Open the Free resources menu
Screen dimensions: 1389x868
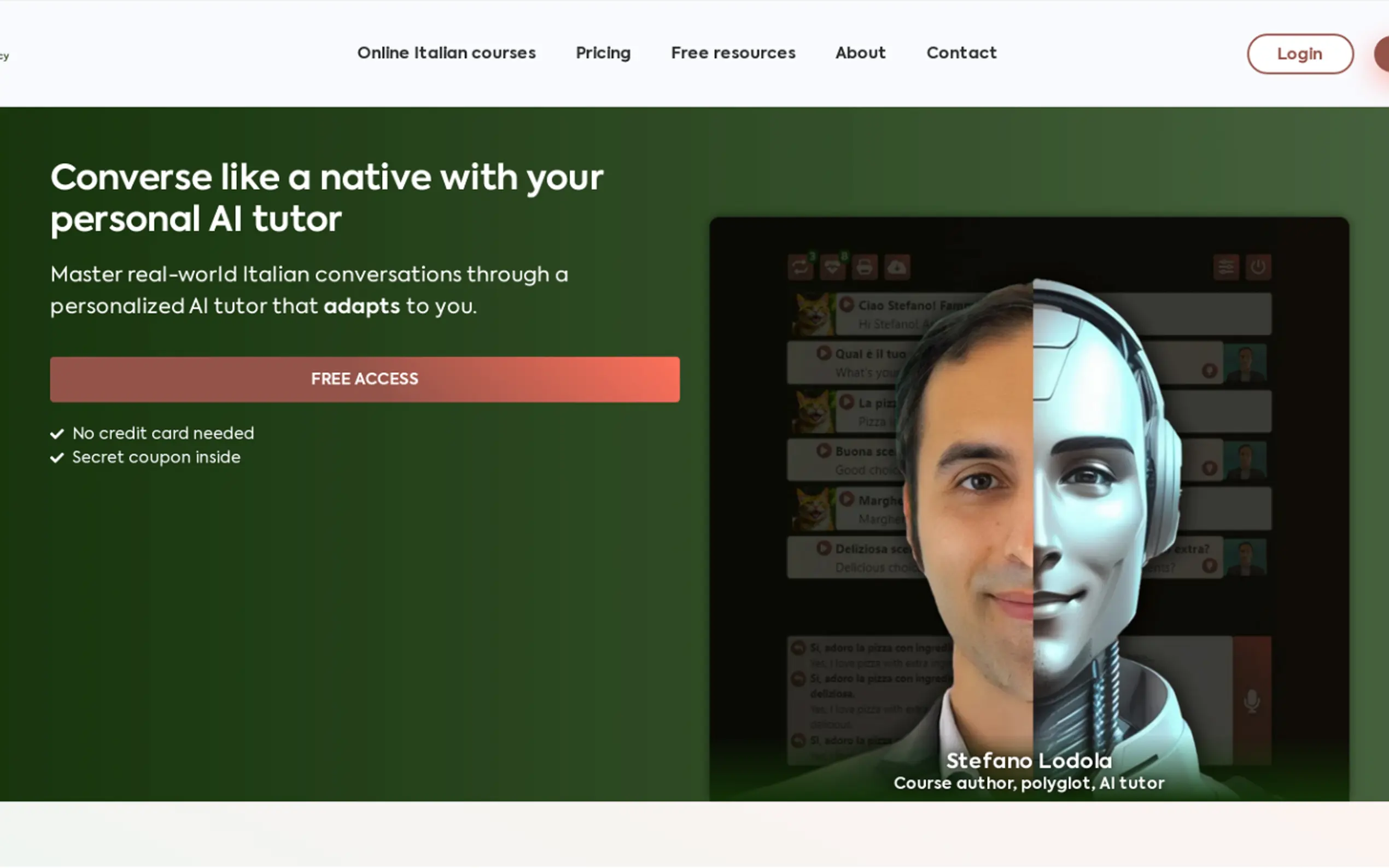coord(733,53)
